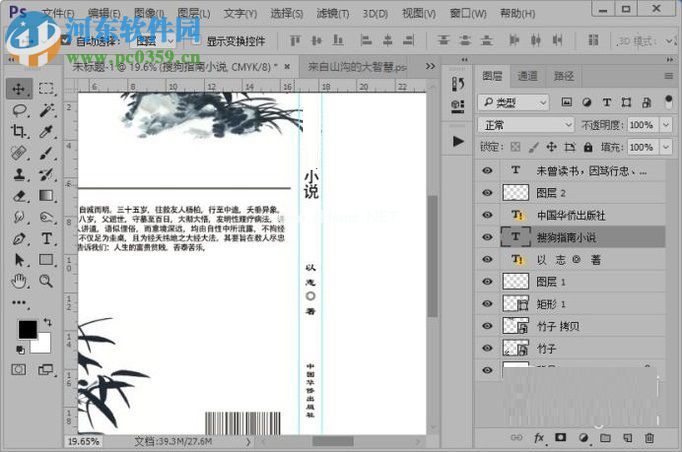Select the Gradient tool
The width and height of the screenshot is (682, 452).
pos(46,196)
